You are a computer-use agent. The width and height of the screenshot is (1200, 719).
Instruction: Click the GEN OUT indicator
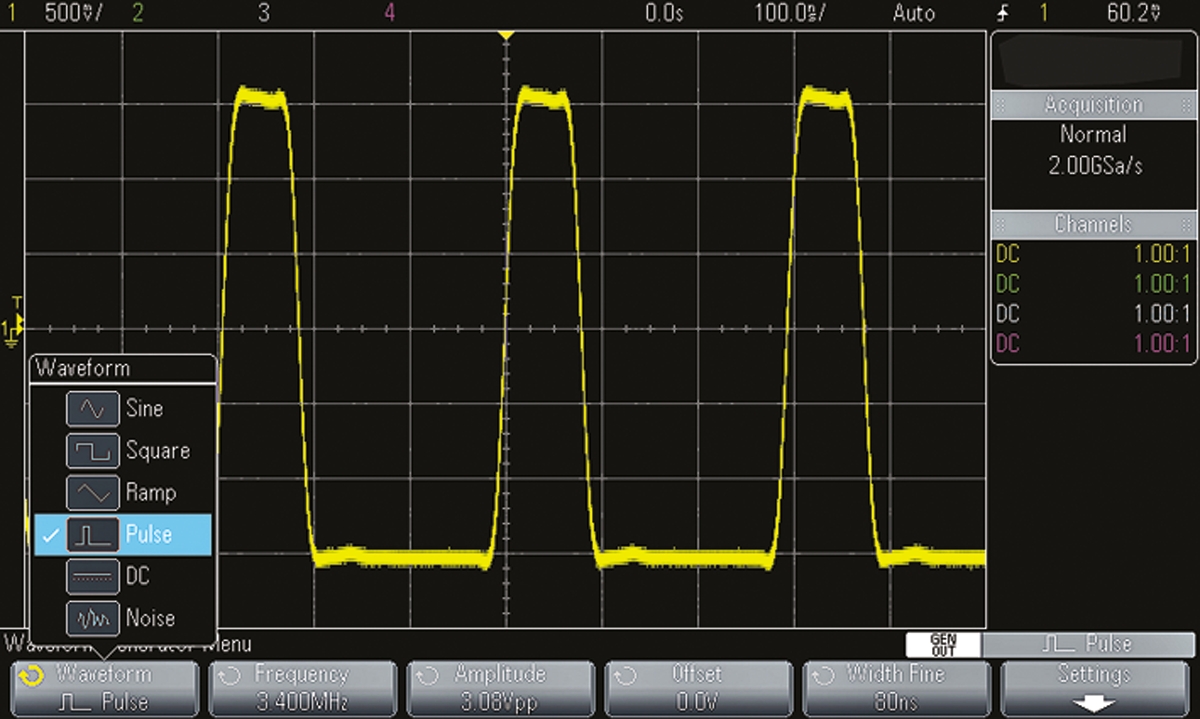944,643
